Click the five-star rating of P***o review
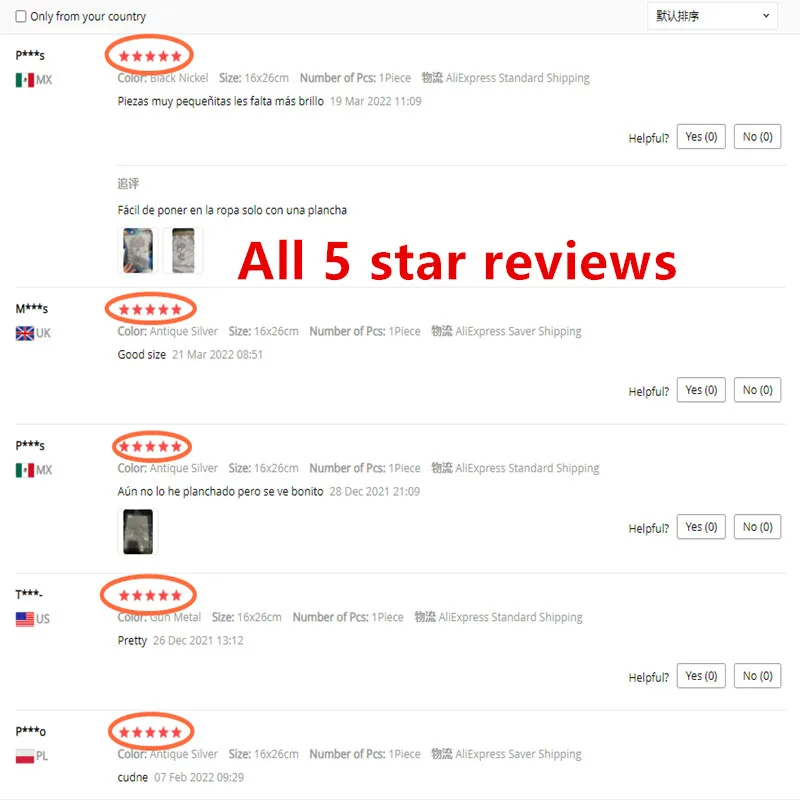Screen dimensions: 800x800 (x=150, y=732)
